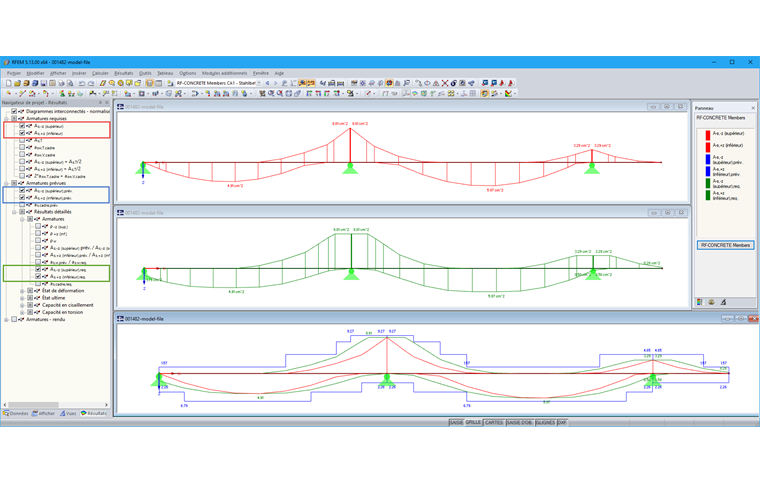Click the highlighted results-on toolbar icon
The width and height of the screenshot is (760, 483).
pos(302,83)
